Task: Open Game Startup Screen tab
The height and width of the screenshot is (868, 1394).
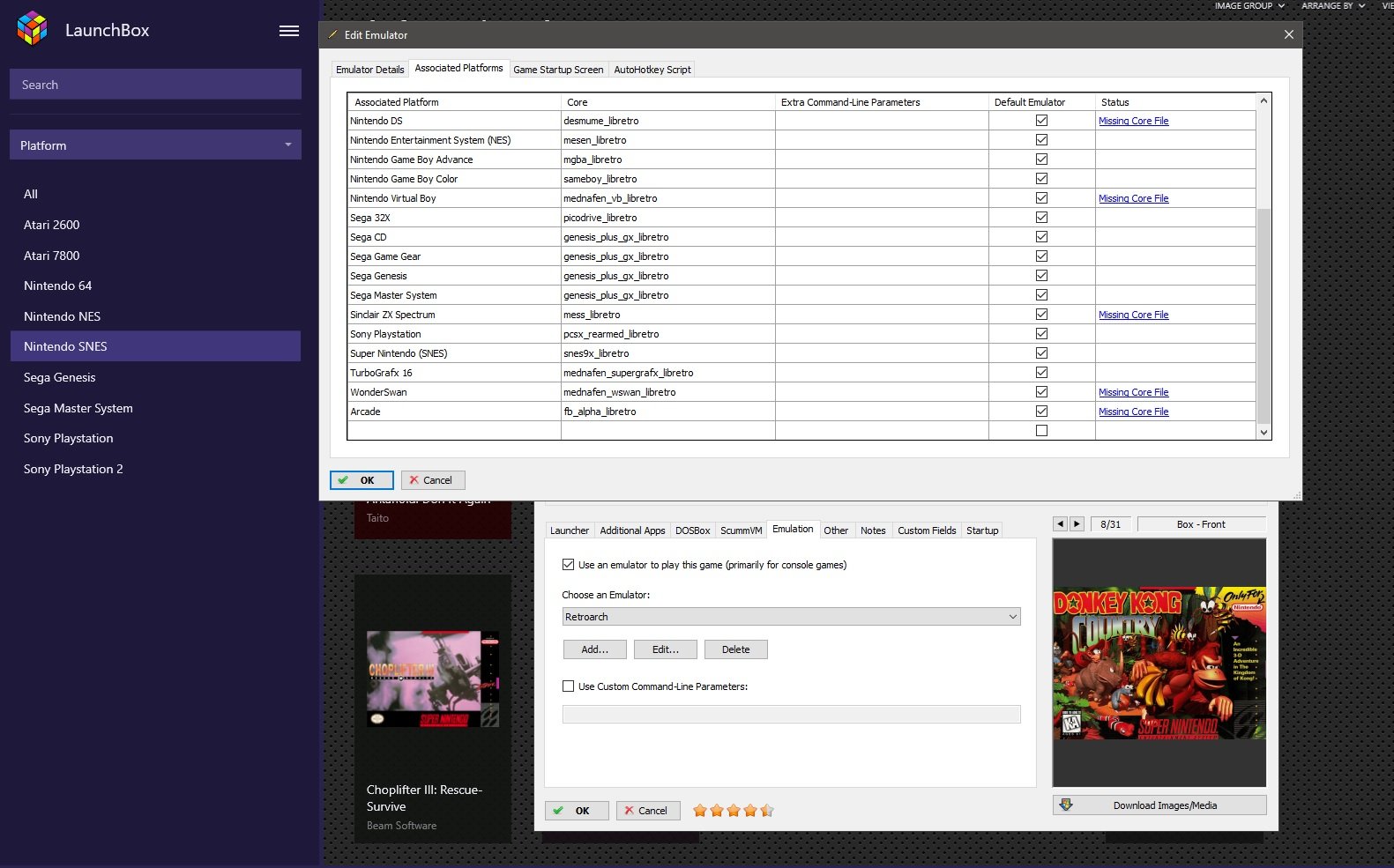Action: 558,70
